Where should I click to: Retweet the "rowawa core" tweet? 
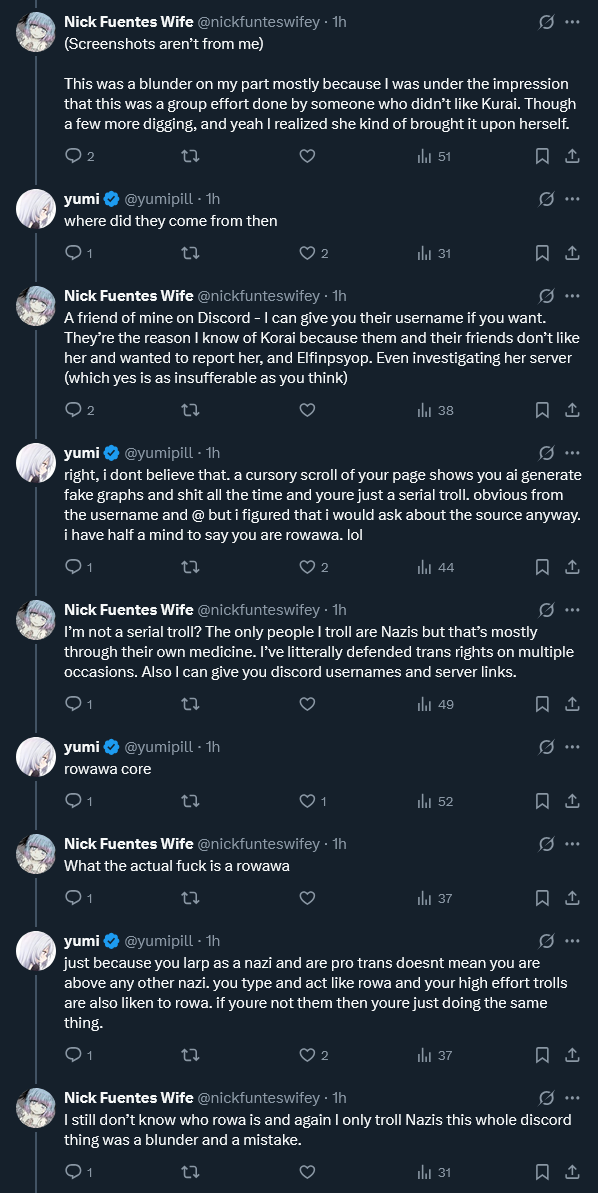pyautogui.click(x=190, y=800)
